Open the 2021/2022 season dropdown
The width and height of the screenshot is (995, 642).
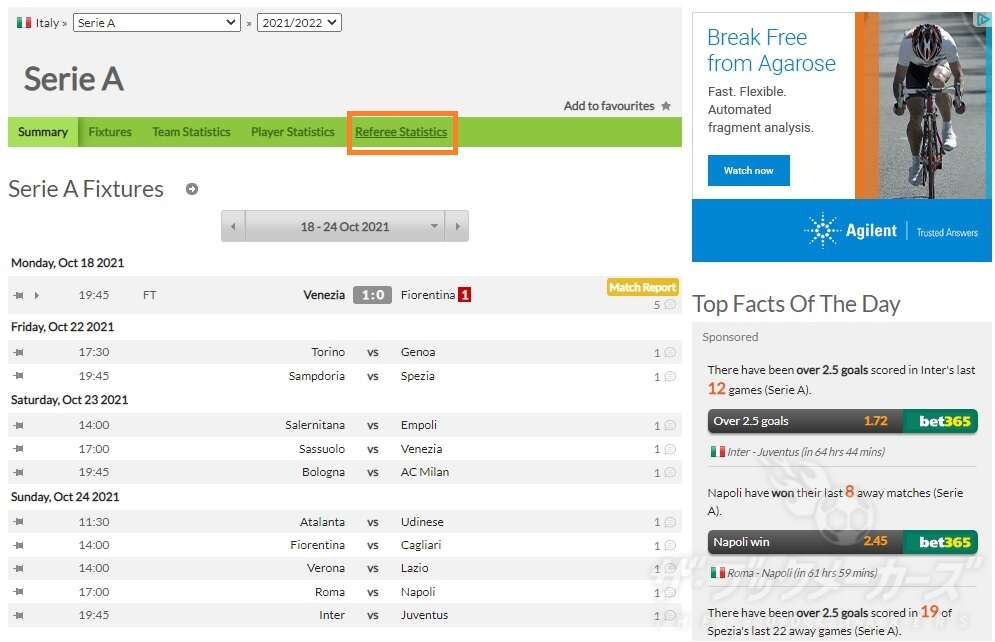click(299, 23)
